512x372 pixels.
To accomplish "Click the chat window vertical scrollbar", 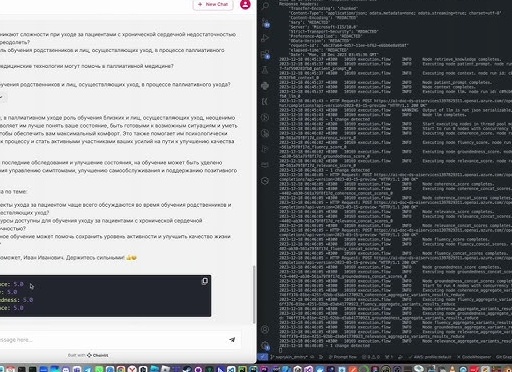I will 254,294.
